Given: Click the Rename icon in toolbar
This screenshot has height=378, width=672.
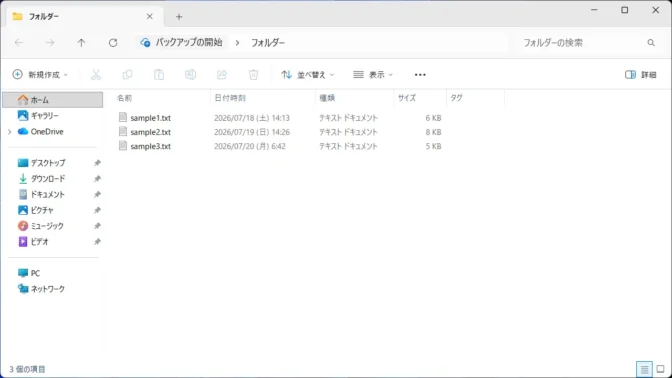Looking at the screenshot, I should pyautogui.click(x=190, y=75).
